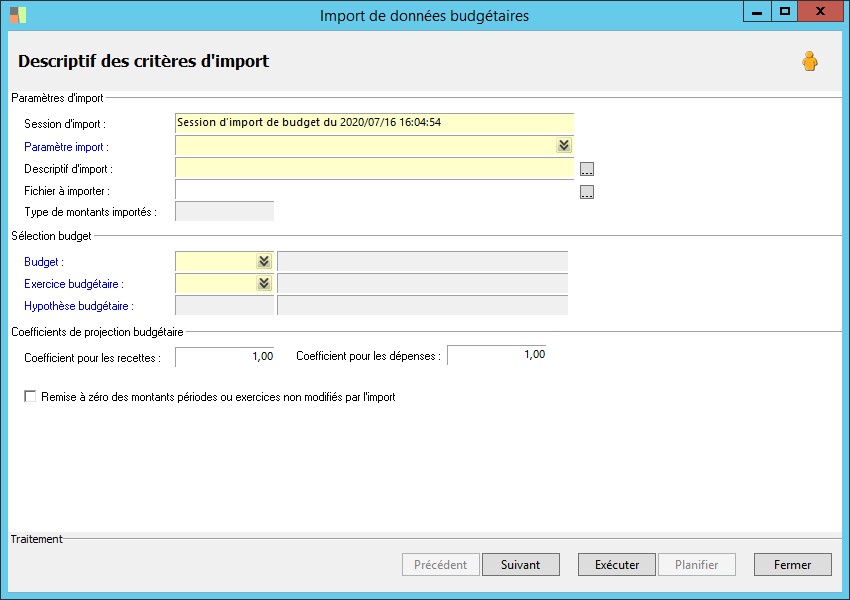Click the Planifier button
This screenshot has height=600, width=850.
pos(697,565)
